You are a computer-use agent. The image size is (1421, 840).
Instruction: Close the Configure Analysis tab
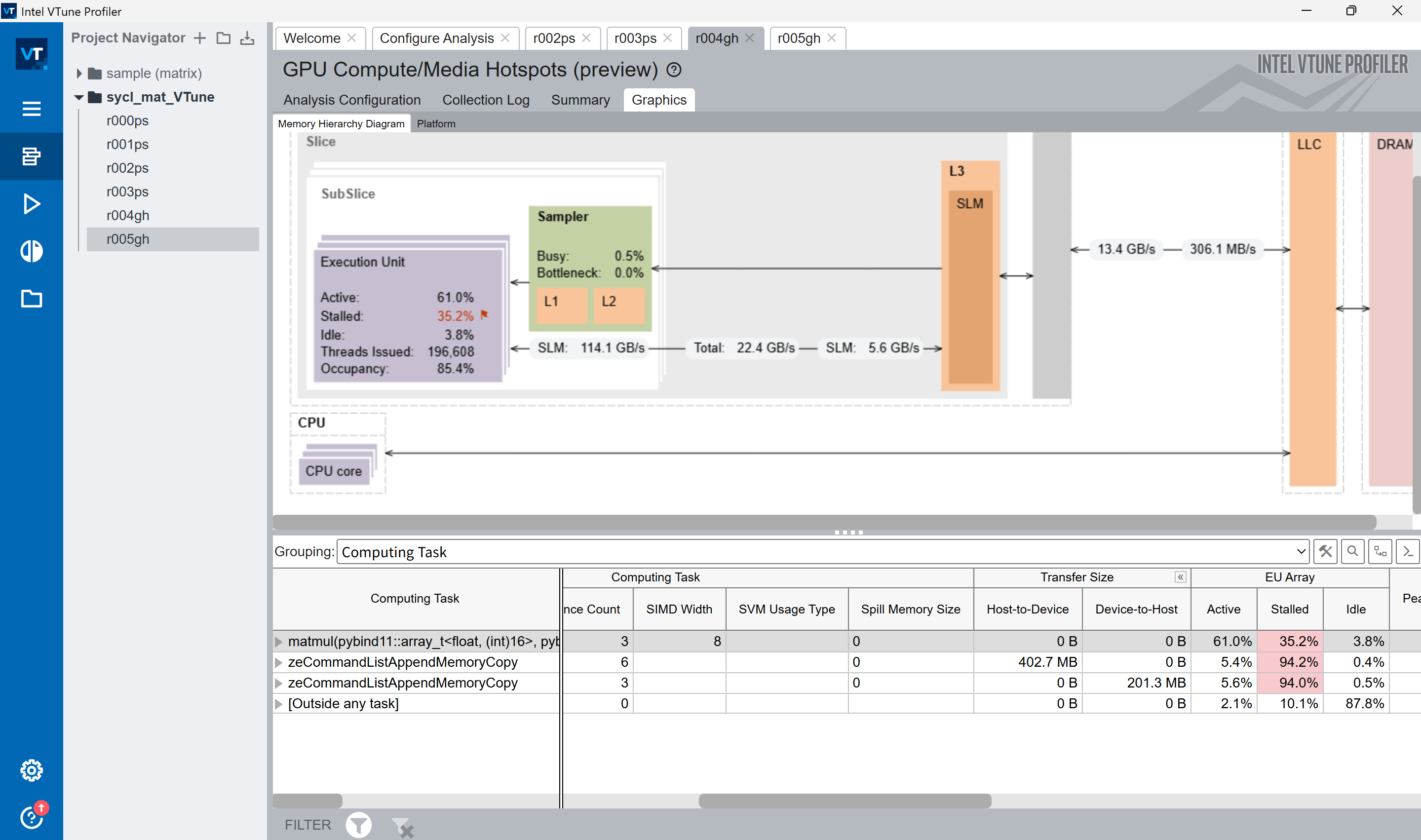point(505,38)
